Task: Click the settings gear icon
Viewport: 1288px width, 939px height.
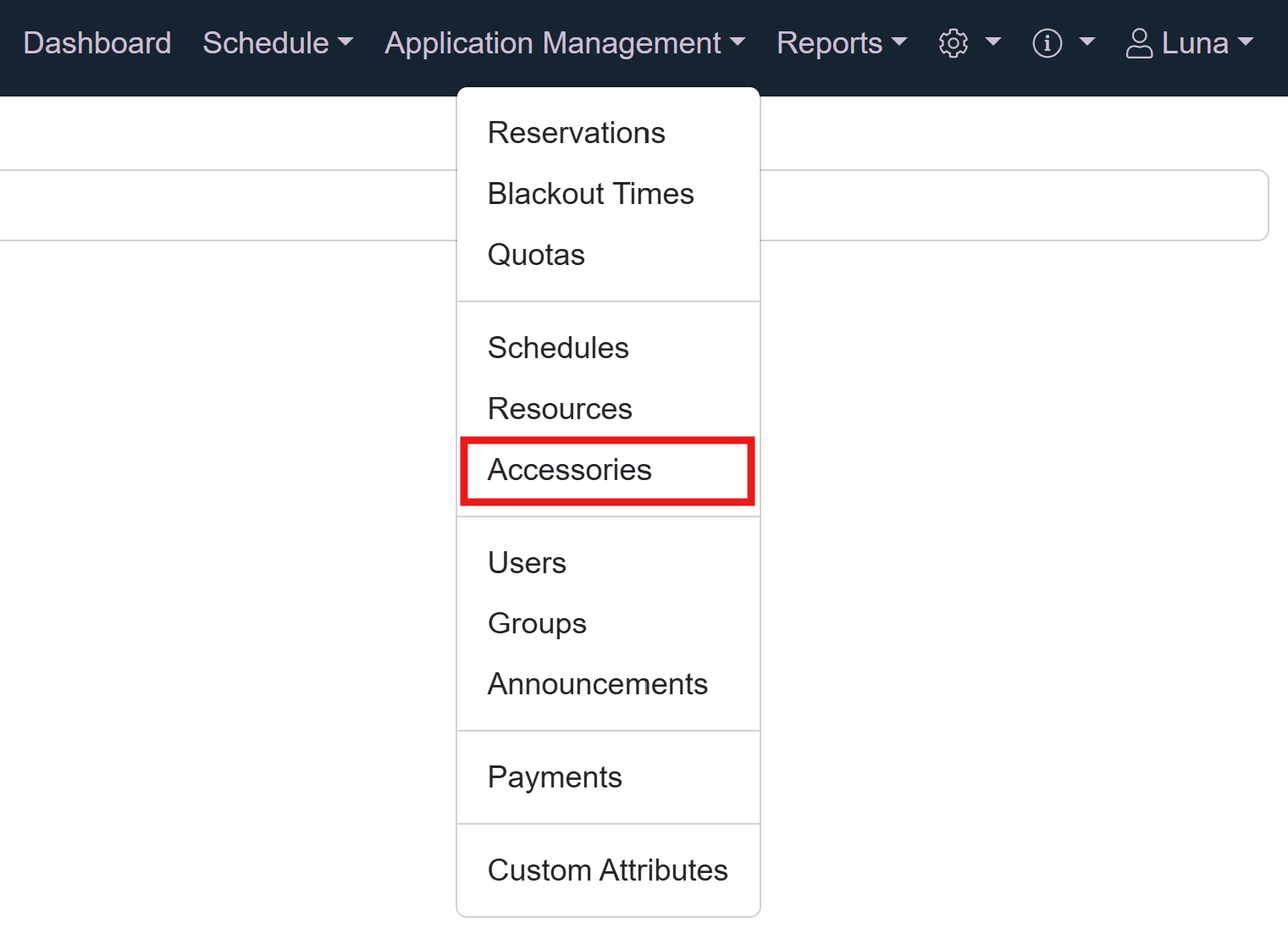Action: (953, 43)
